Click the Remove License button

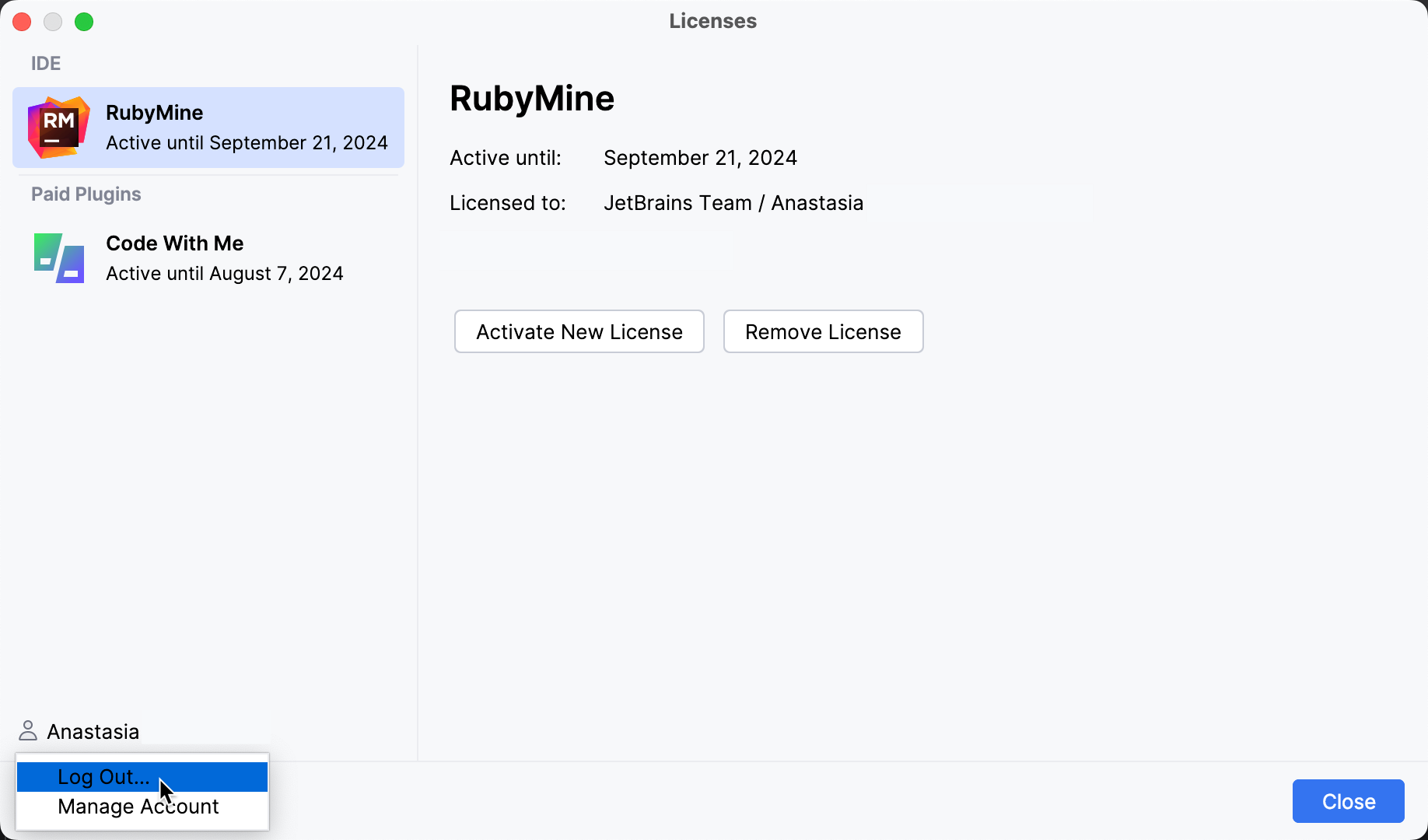coord(823,332)
